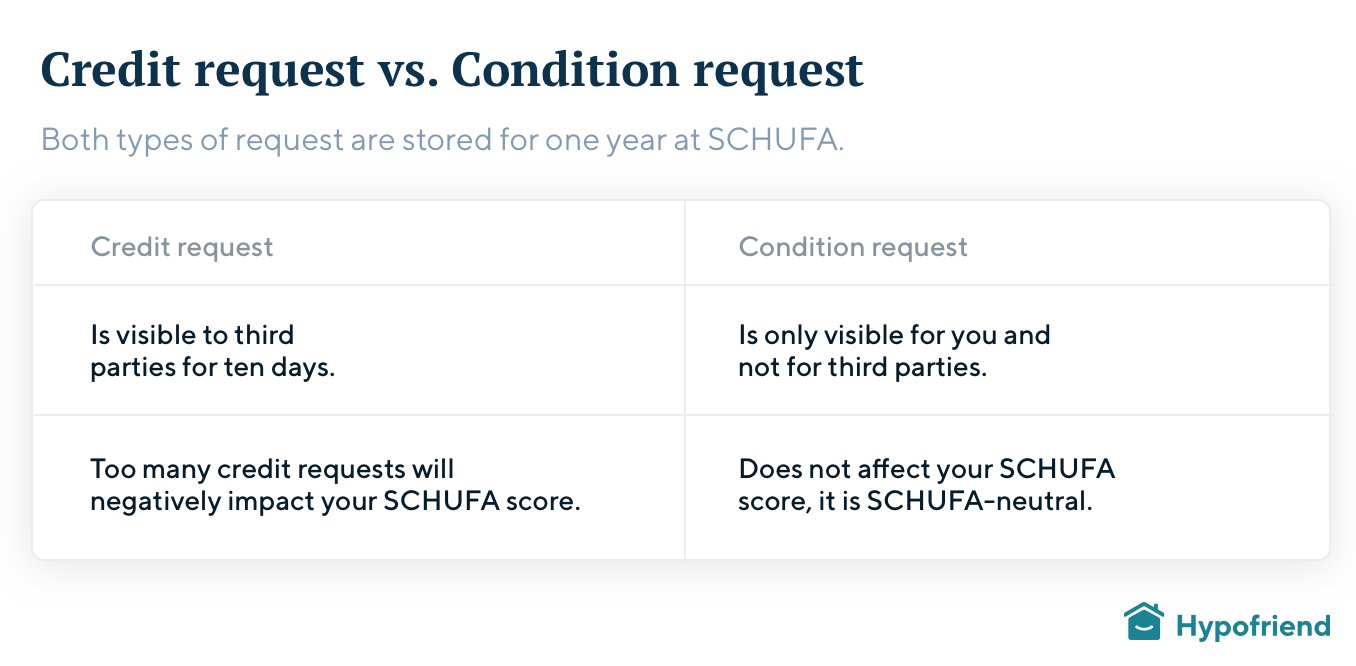Click the "Does not affect your SCHUFA score" cell

926,485
